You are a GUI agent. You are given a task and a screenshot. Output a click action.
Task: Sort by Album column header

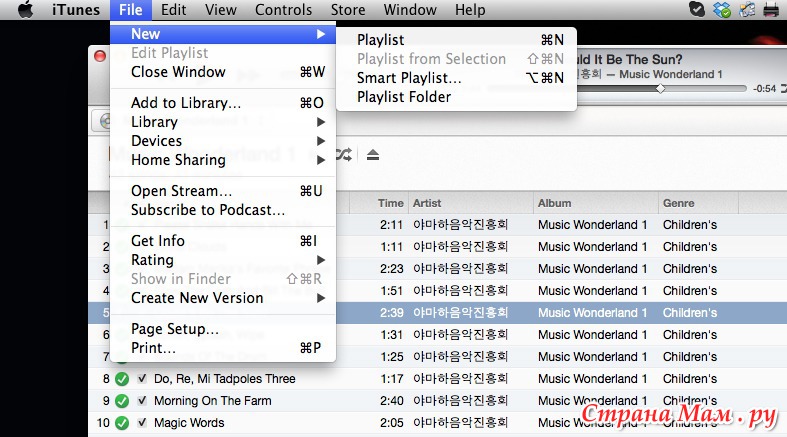[555, 203]
